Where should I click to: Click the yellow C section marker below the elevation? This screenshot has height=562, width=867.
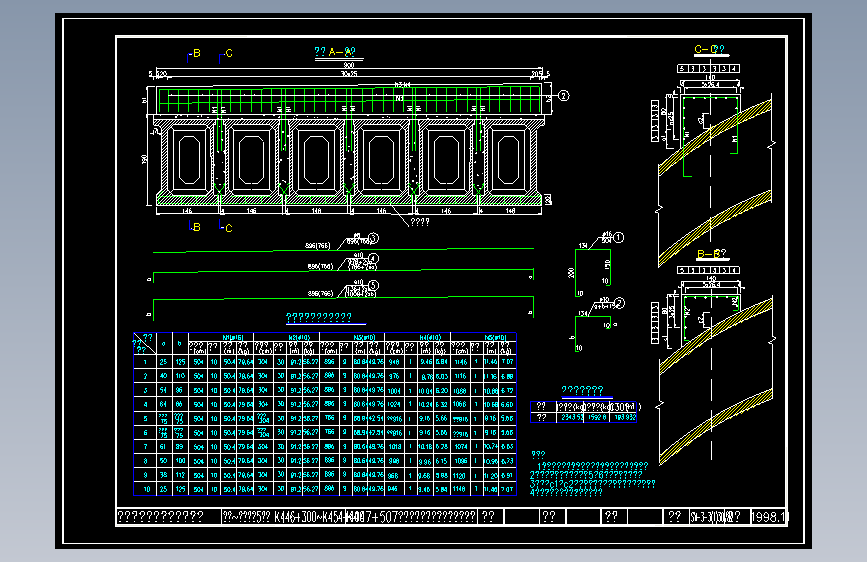pyautogui.click(x=228, y=228)
